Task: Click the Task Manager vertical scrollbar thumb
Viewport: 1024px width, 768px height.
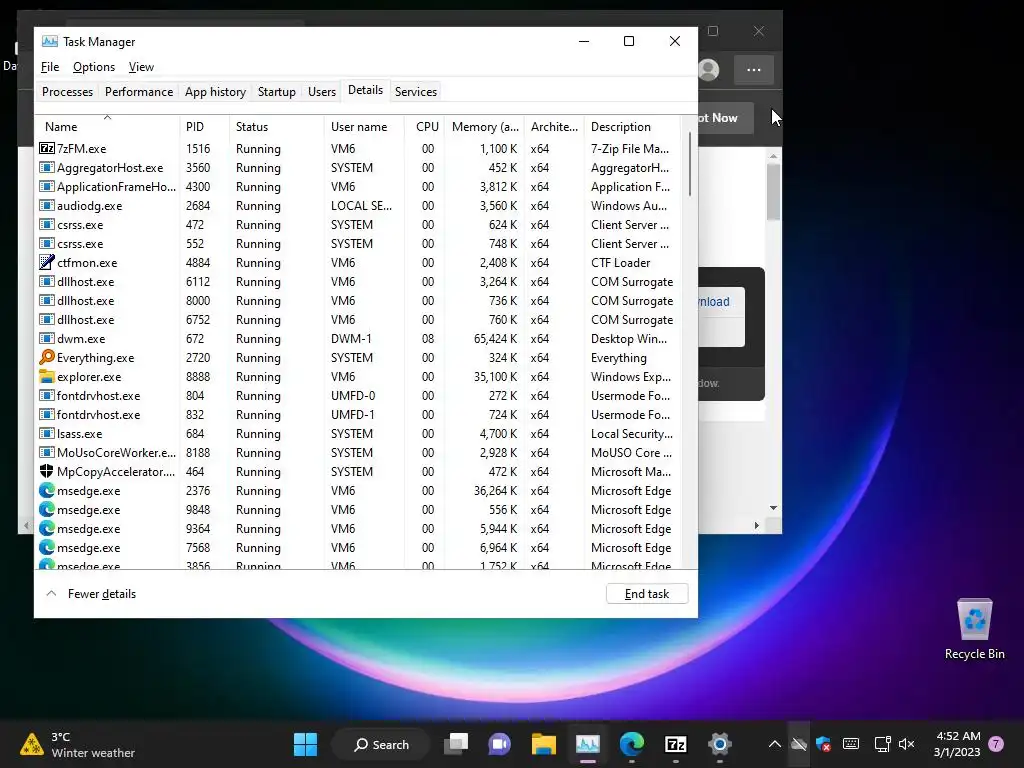Action: [690, 163]
